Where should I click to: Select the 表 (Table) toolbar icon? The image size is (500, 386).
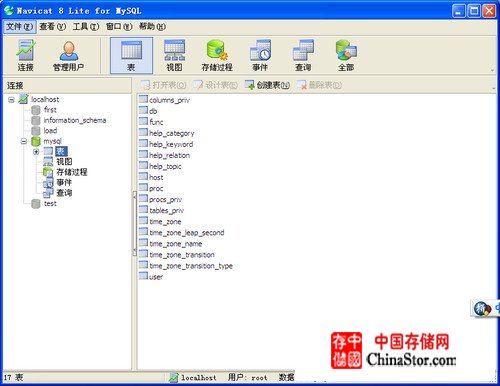coord(131,55)
